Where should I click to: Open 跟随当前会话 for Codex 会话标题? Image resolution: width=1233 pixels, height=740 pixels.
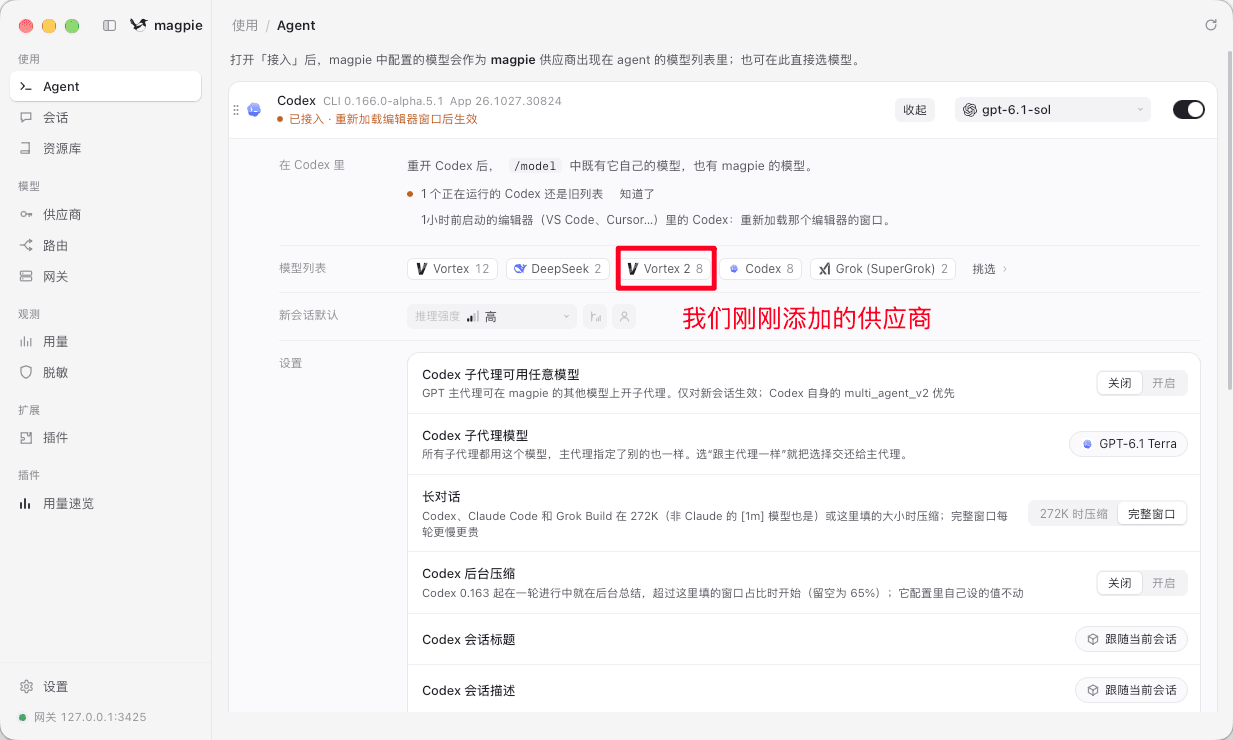click(1131, 639)
